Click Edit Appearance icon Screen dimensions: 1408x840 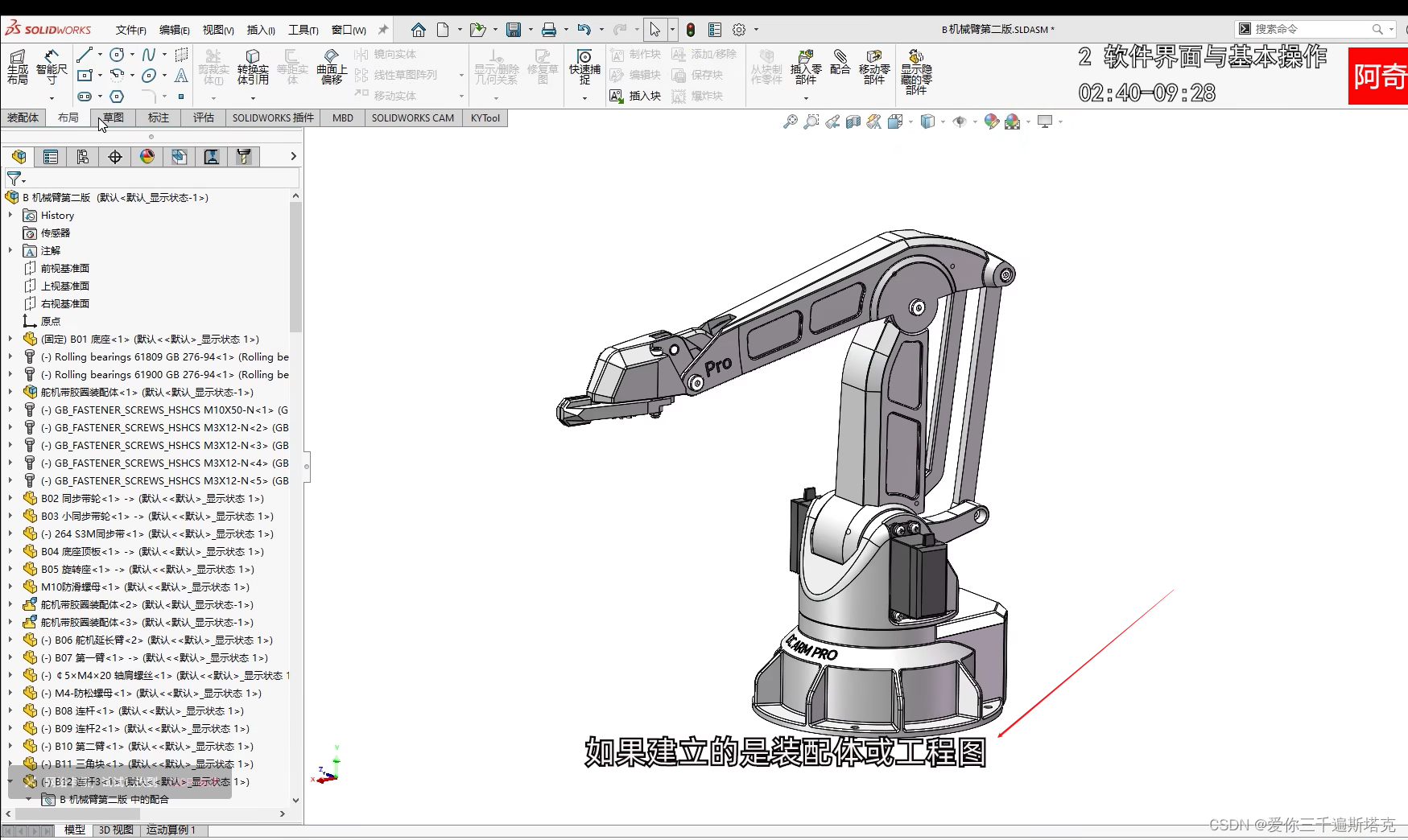[992, 121]
